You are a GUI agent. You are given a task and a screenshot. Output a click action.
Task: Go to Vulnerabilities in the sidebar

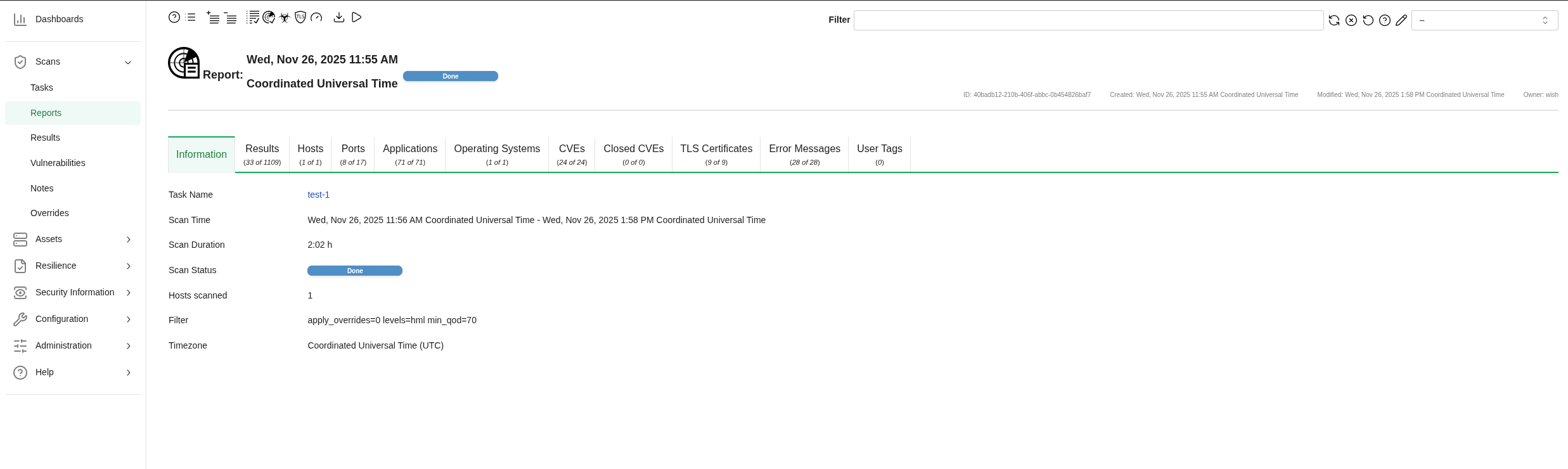58,163
